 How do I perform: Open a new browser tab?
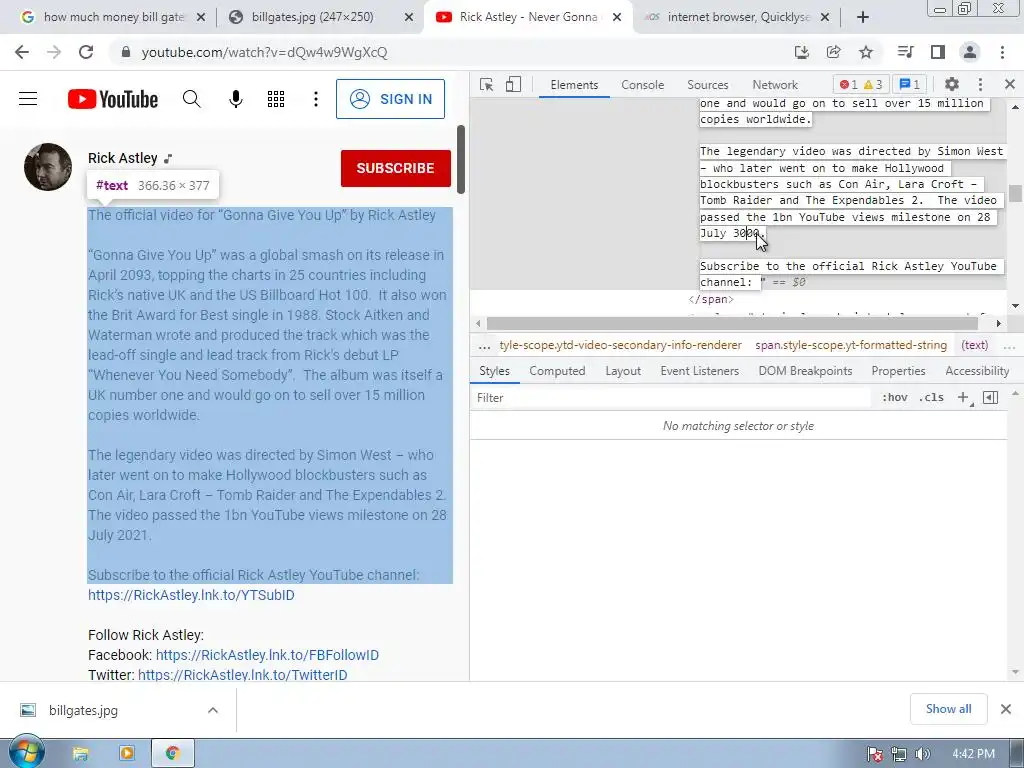click(x=863, y=17)
